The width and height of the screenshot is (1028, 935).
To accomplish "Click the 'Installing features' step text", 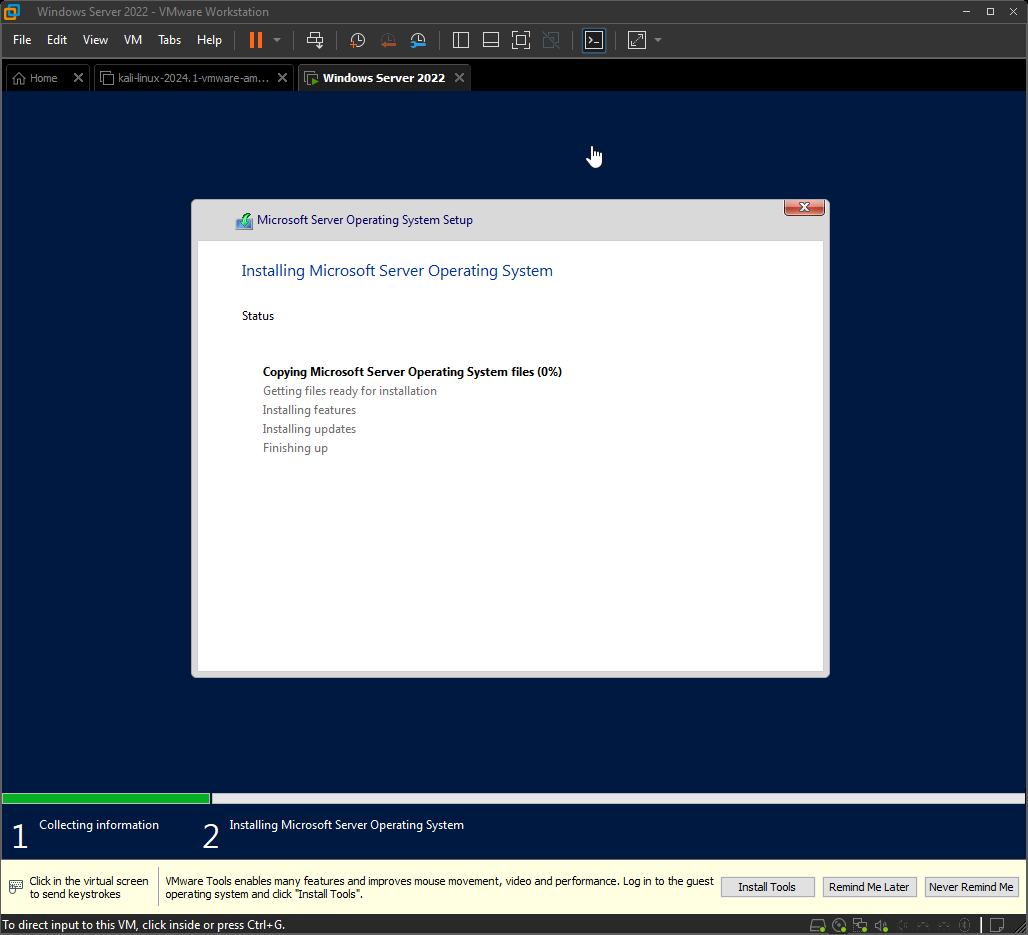I will pos(309,410).
